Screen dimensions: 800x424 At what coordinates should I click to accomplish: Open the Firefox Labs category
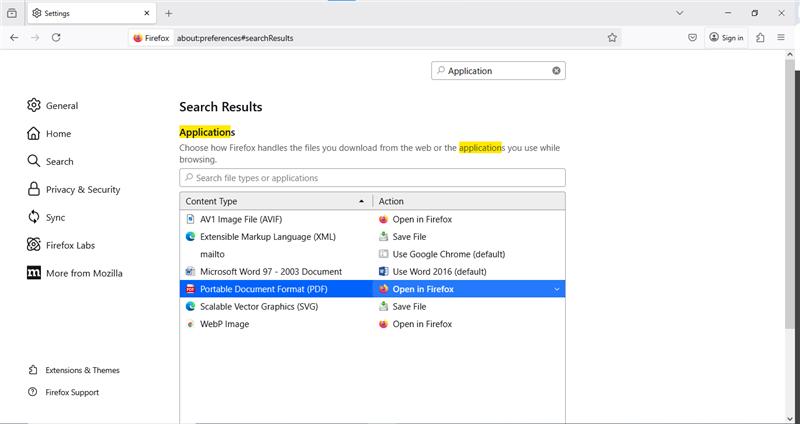[x=61, y=245]
